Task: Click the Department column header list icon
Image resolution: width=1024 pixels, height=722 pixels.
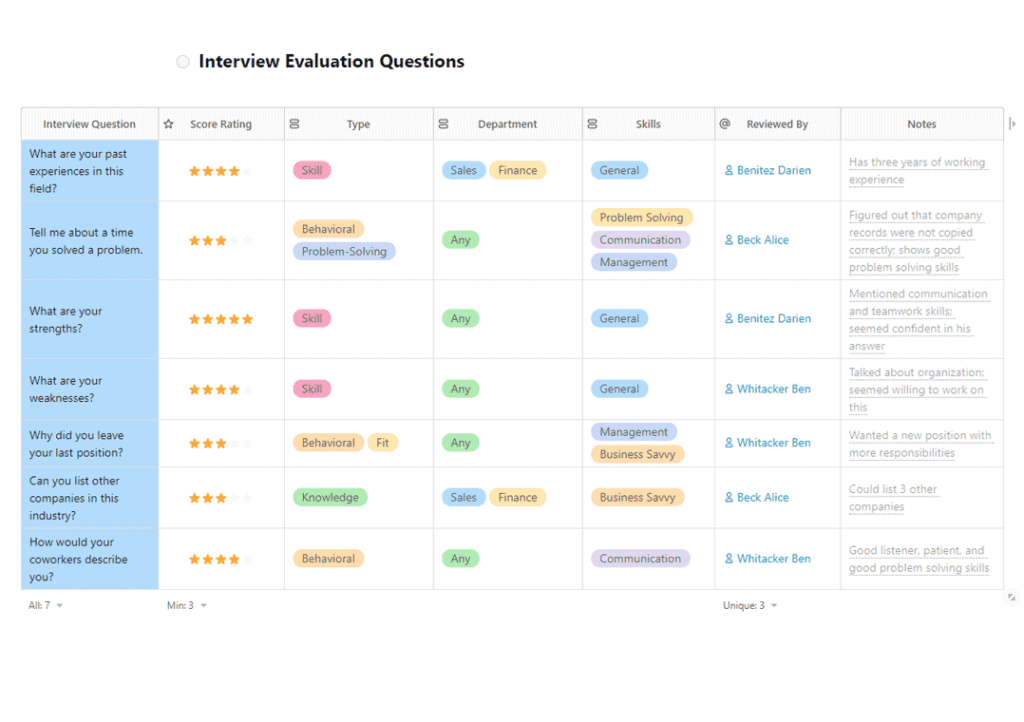Action: pyautogui.click(x=442, y=124)
